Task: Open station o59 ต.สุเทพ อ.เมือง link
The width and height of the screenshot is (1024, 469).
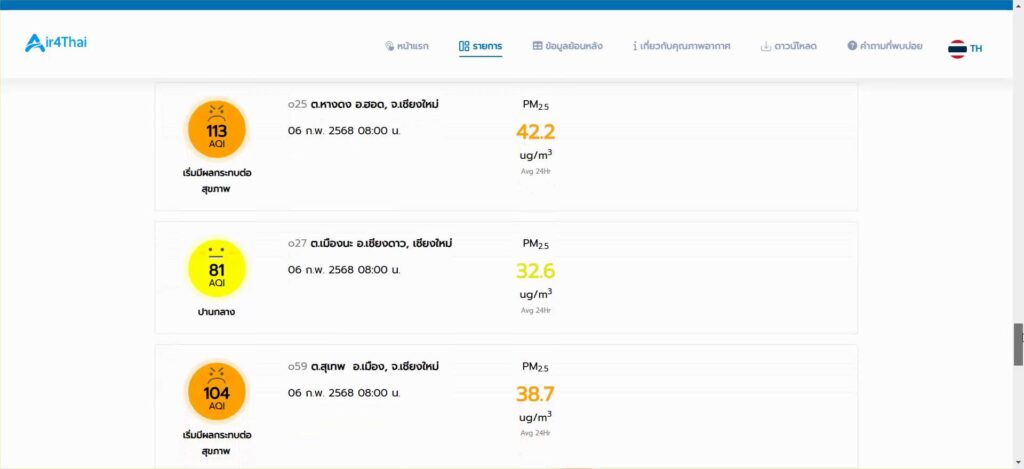Action: click(x=363, y=367)
